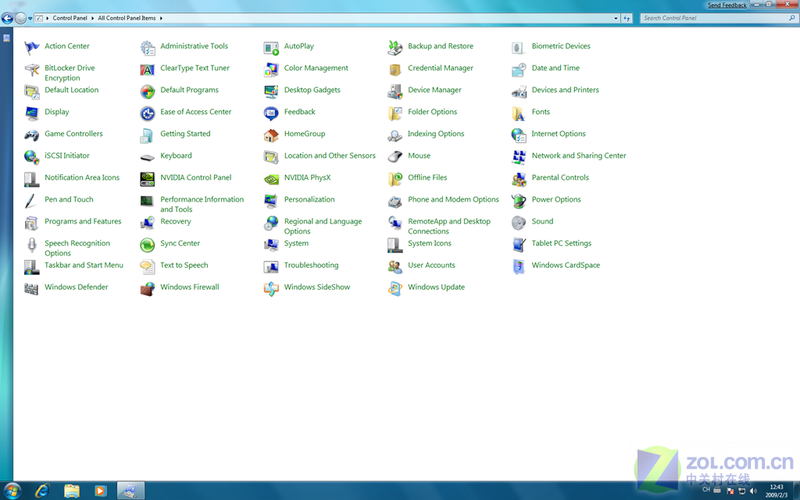The width and height of the screenshot is (800, 500).
Task: Click the Folder Options link
Action: tap(433, 112)
